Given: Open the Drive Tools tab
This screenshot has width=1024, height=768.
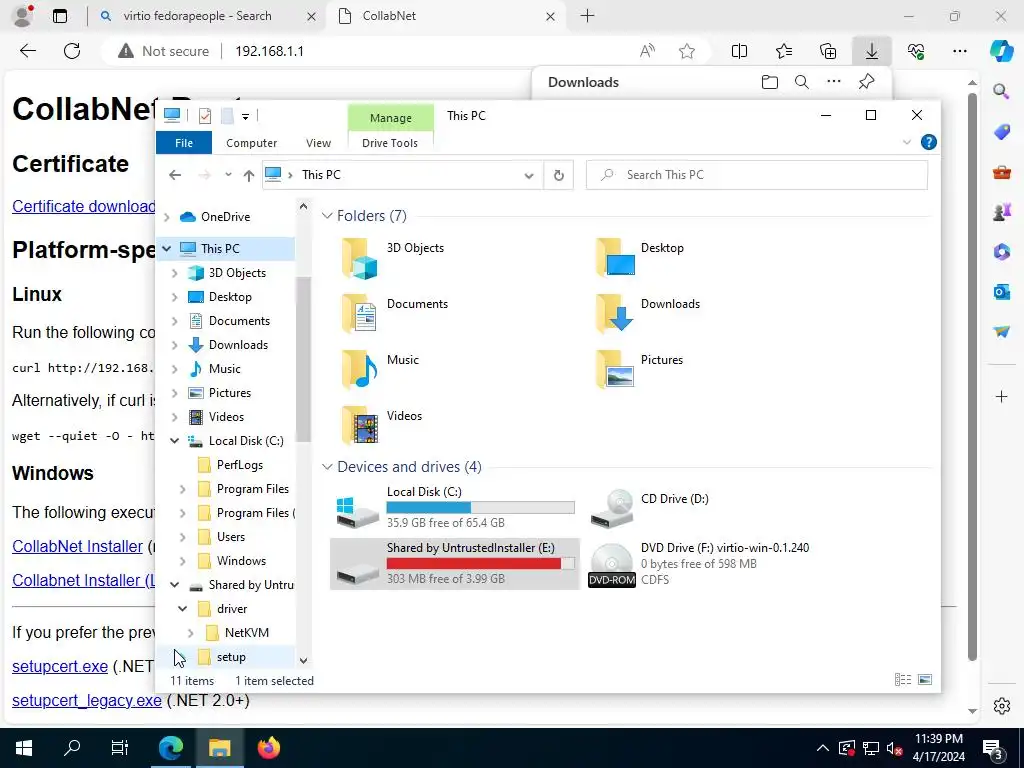Looking at the screenshot, I should [x=390, y=143].
